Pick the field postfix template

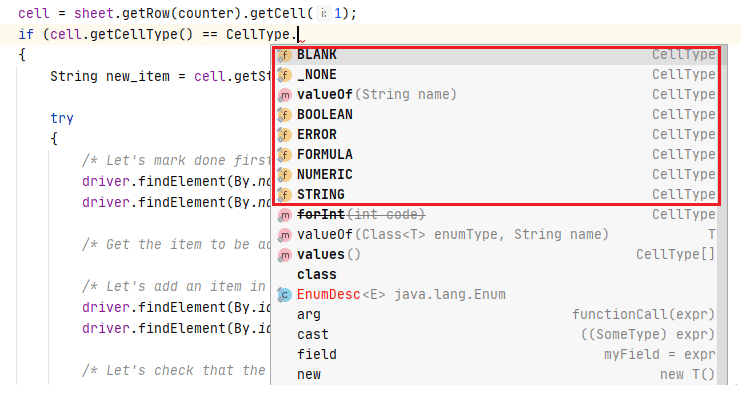point(316,355)
